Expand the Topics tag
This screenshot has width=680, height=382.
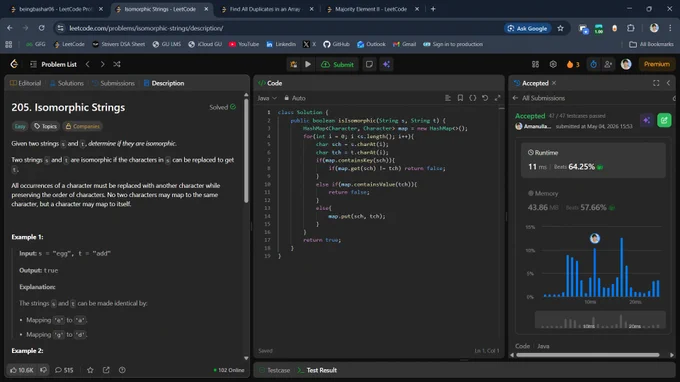tap(45, 126)
